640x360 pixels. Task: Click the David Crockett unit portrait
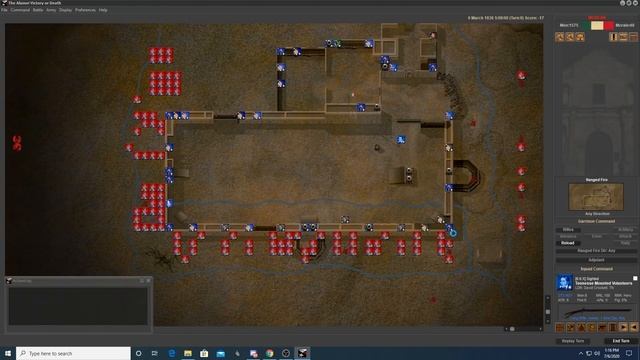(565, 282)
